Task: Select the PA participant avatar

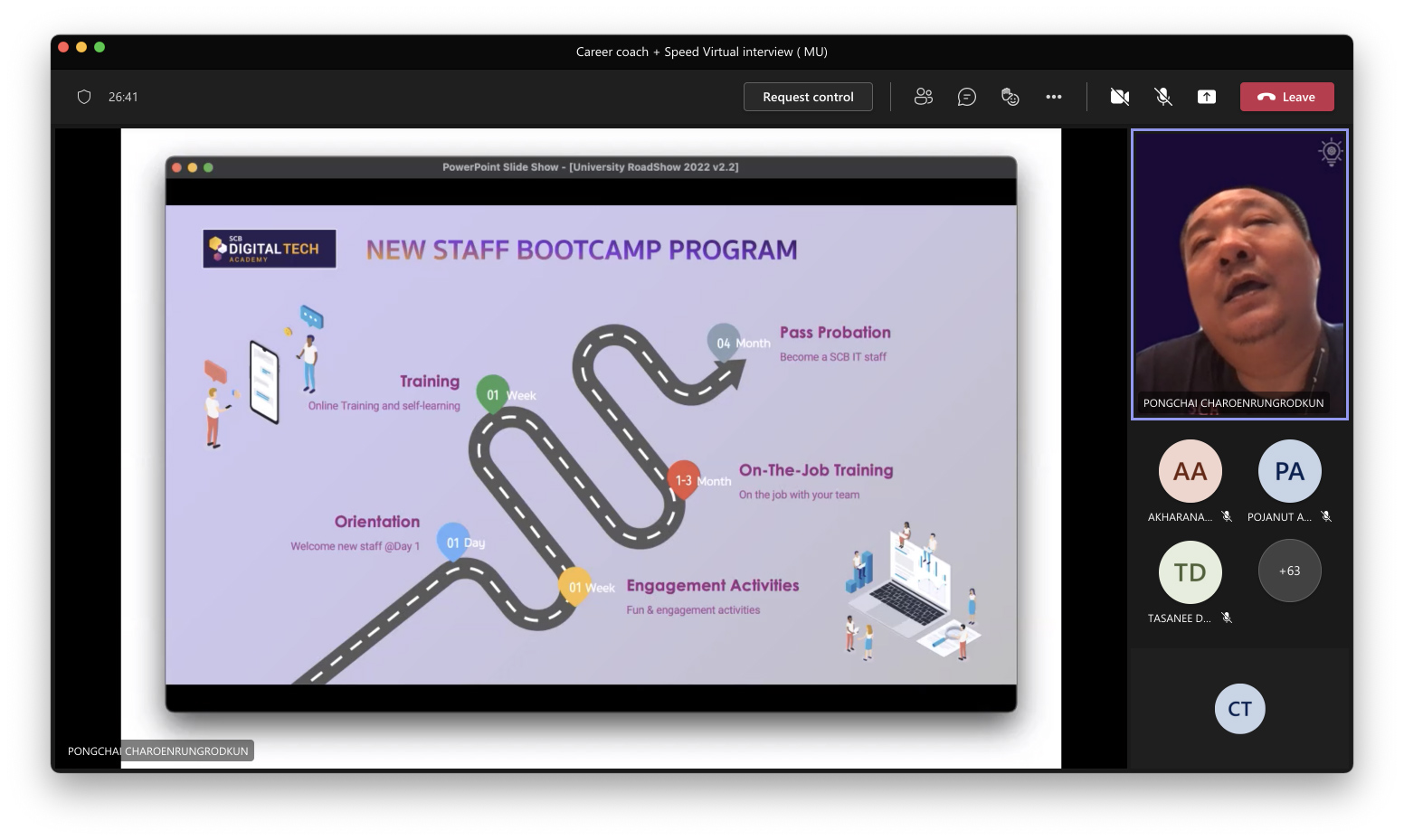Action: pyautogui.click(x=1289, y=471)
